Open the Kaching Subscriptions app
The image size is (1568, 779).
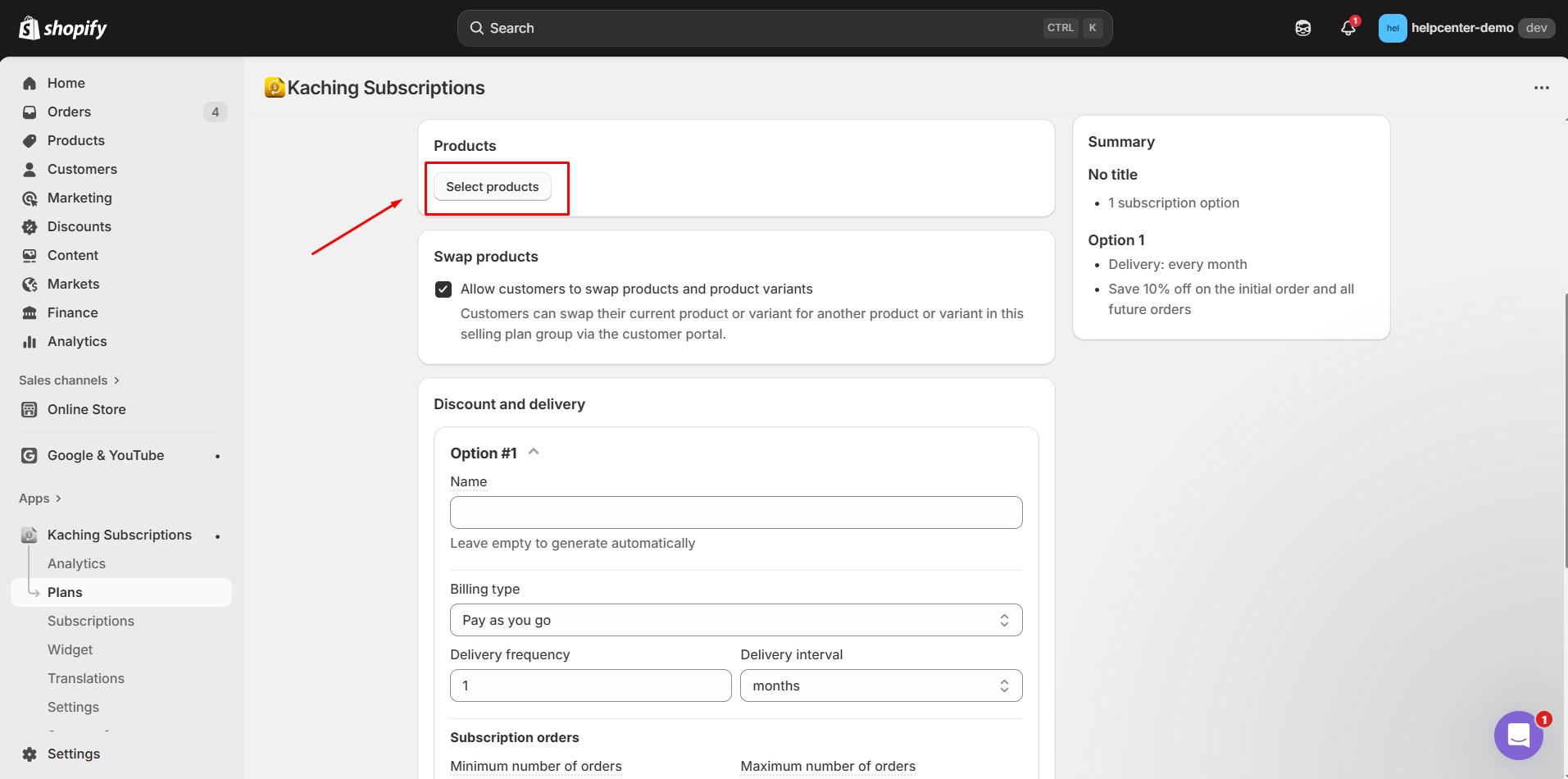click(120, 535)
